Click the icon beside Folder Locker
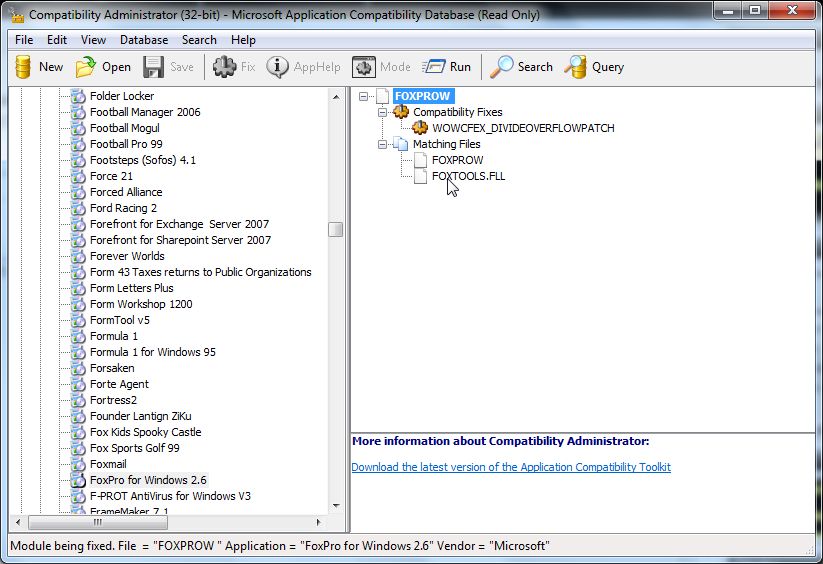823x564 pixels. [78, 96]
